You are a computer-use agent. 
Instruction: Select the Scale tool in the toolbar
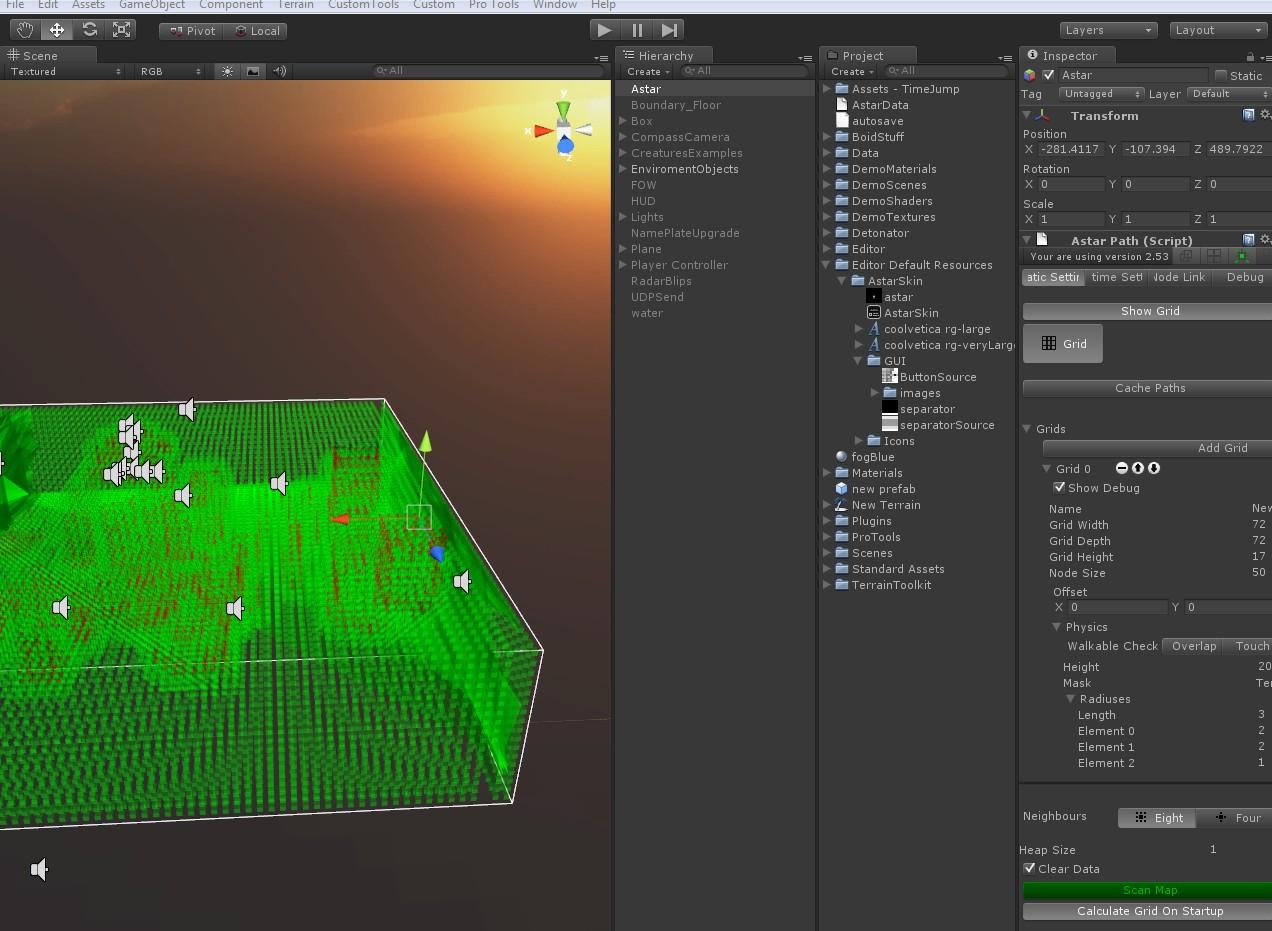(x=122, y=29)
